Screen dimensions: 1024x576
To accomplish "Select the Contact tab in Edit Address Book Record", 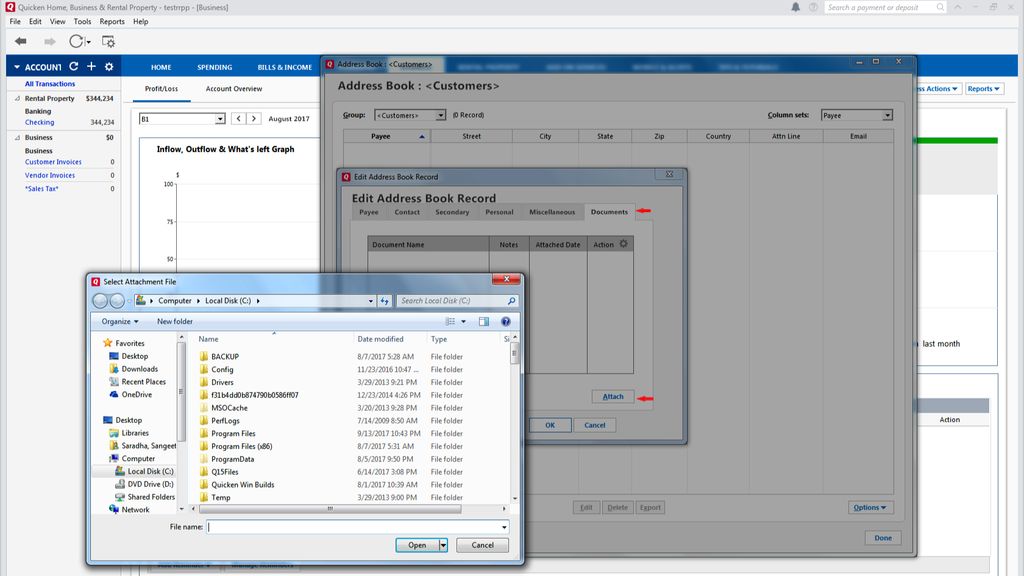I will click(x=407, y=212).
